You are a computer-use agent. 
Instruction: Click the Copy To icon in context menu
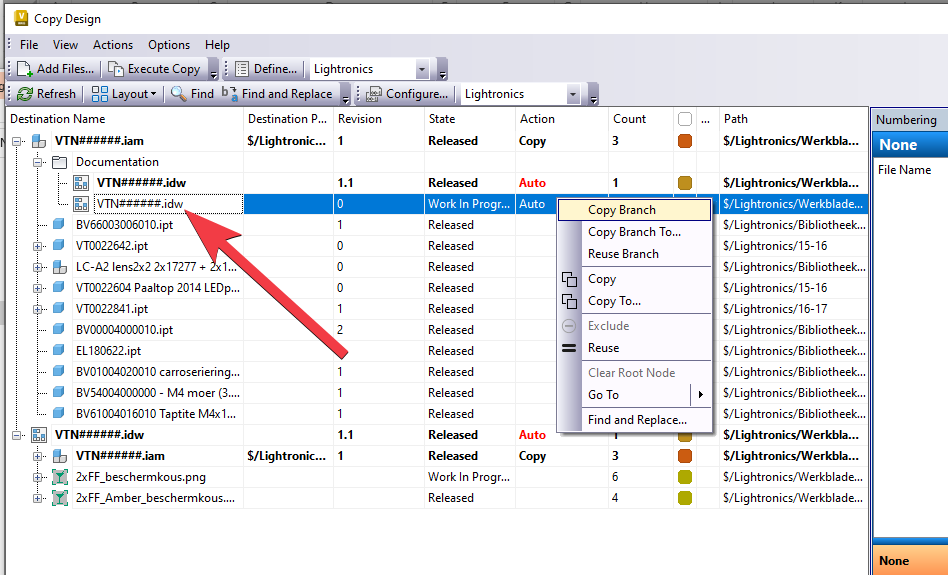[x=569, y=300]
